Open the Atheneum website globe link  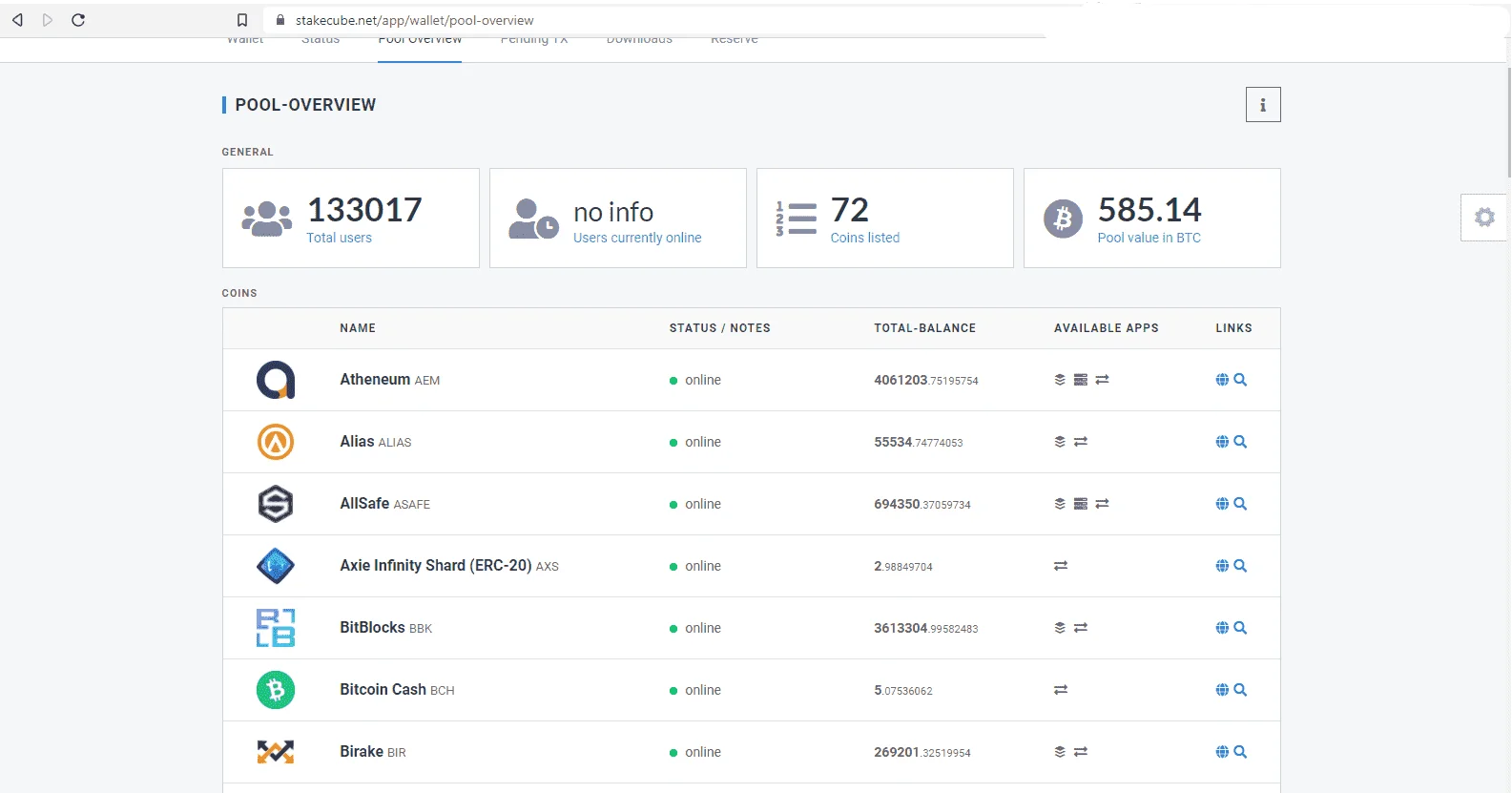tap(1222, 380)
